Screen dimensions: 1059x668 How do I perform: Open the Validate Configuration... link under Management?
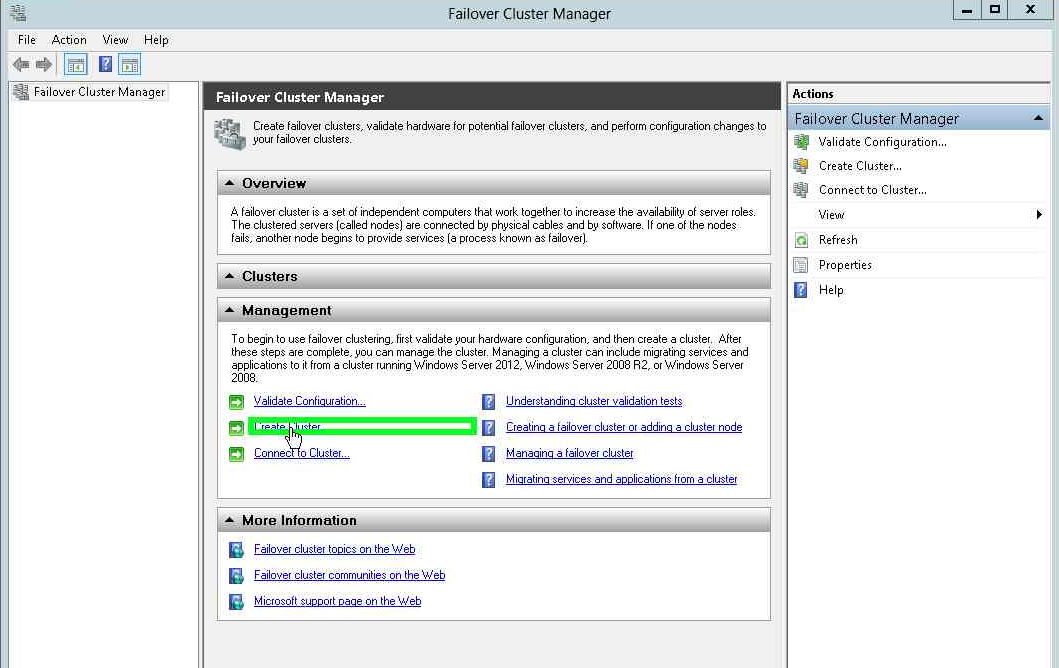pos(309,401)
